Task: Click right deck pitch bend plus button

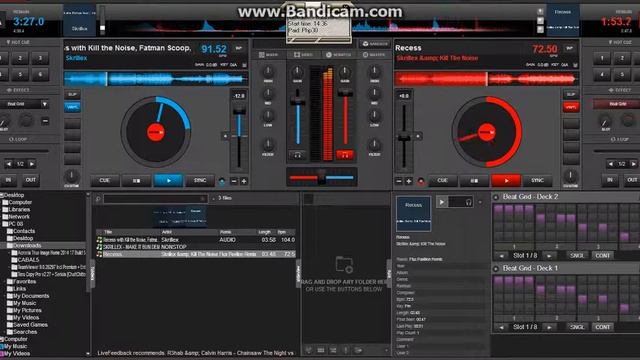Action: click(x=409, y=181)
